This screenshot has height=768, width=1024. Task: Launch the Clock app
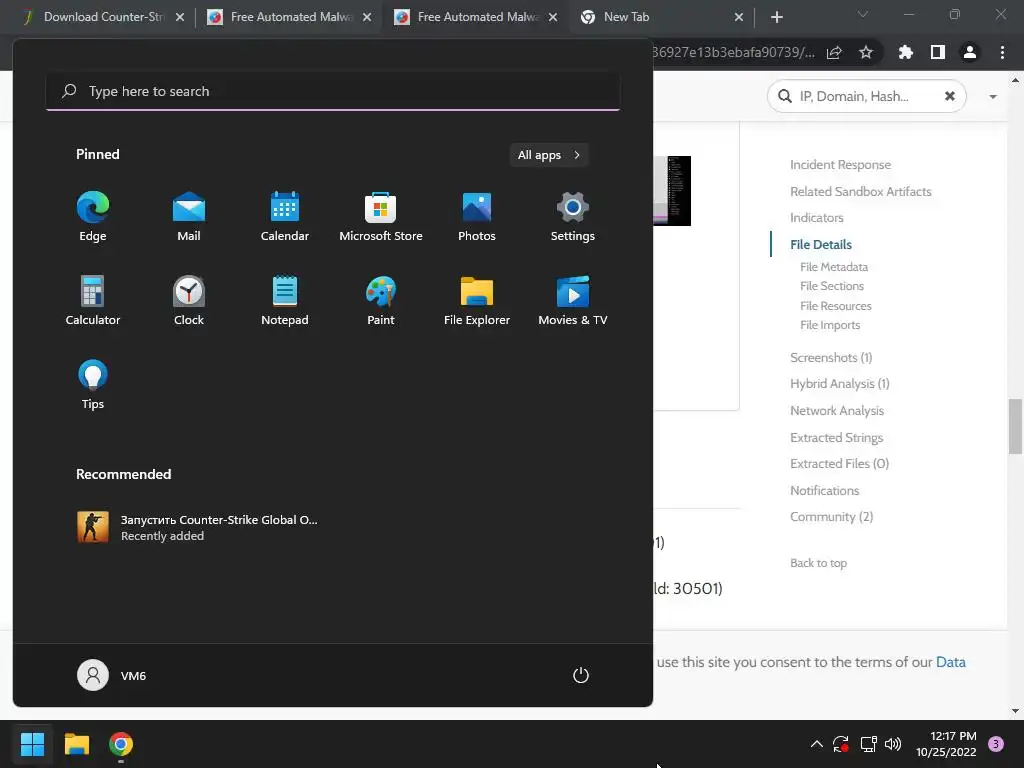189,300
